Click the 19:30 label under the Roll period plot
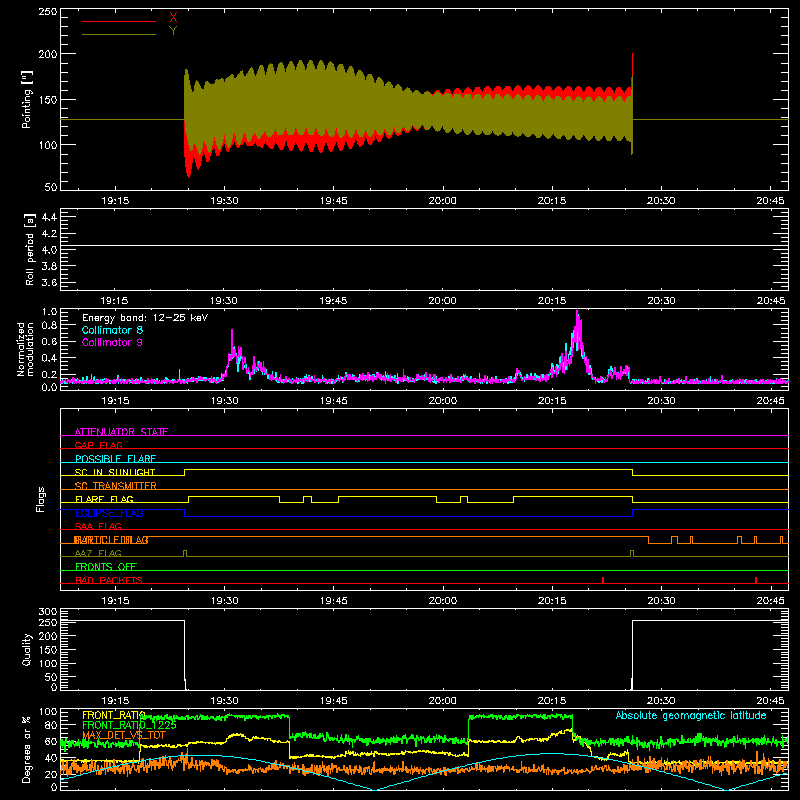The height and width of the screenshot is (800, 800). 223,301
